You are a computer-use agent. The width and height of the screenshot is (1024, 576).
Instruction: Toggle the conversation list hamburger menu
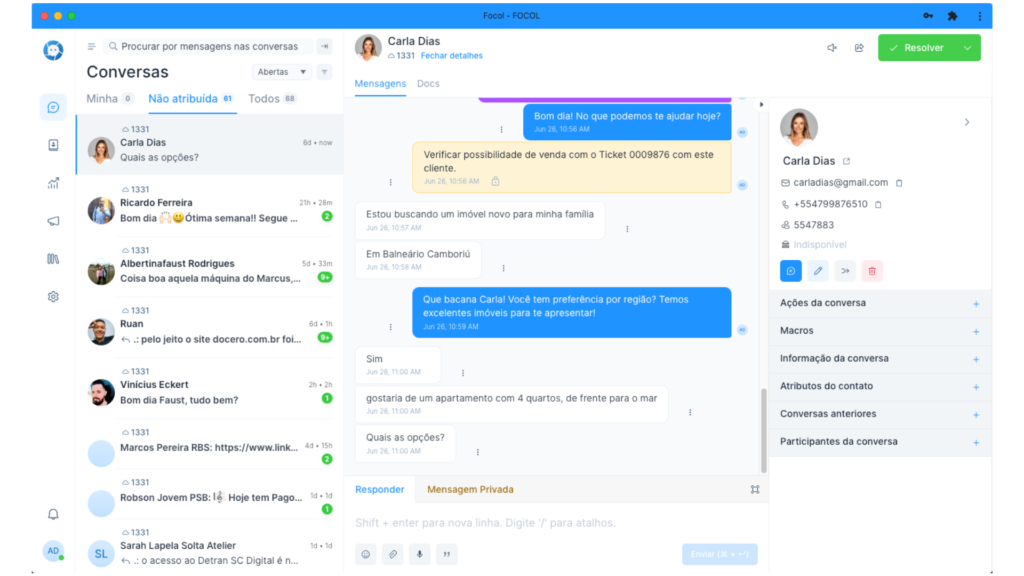point(92,47)
